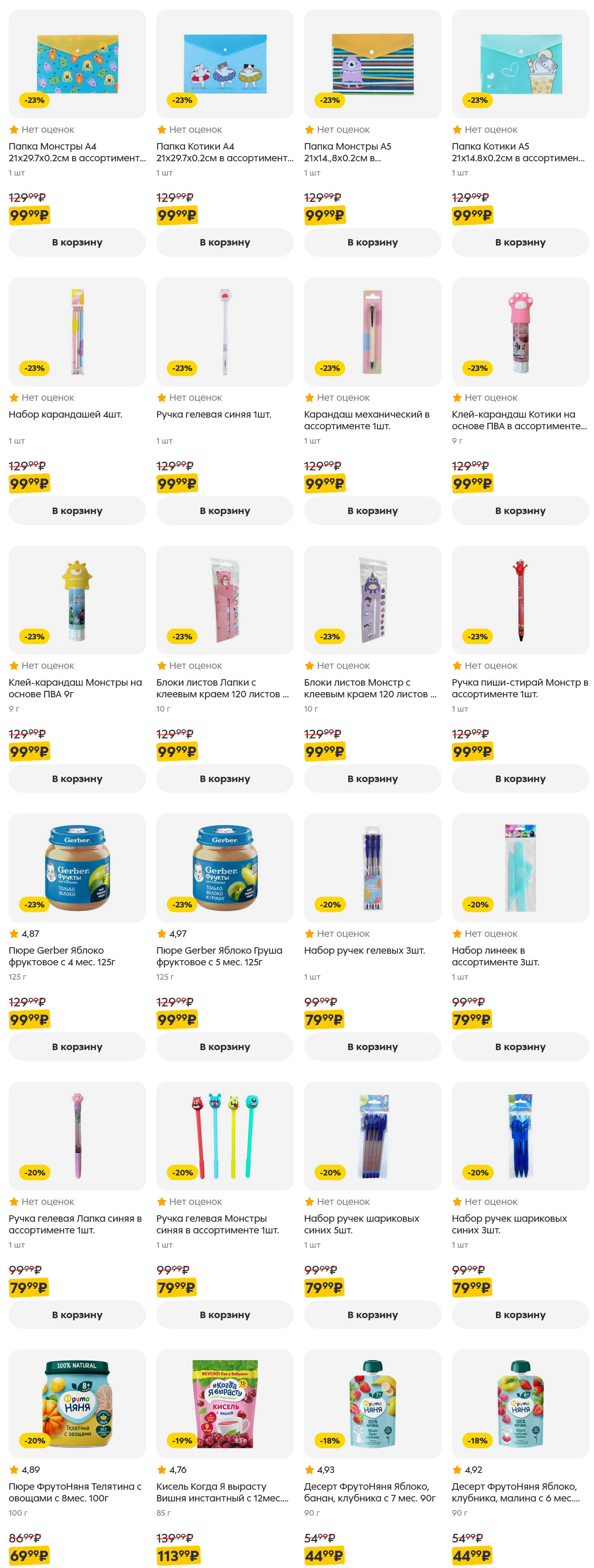Click the -23% discount badge on Папка Котики А4

(182, 100)
